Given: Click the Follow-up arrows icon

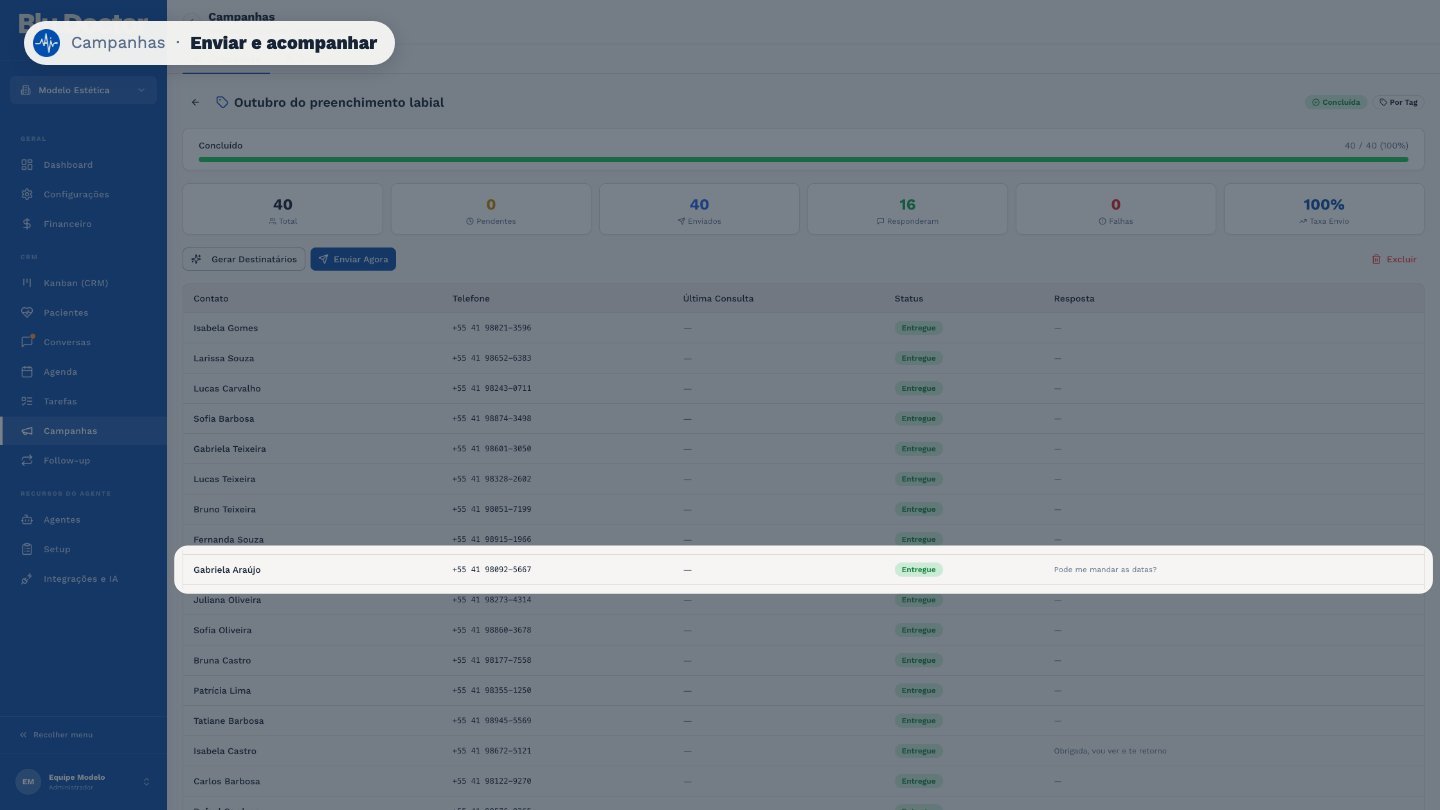Looking at the screenshot, I should 27,461.
